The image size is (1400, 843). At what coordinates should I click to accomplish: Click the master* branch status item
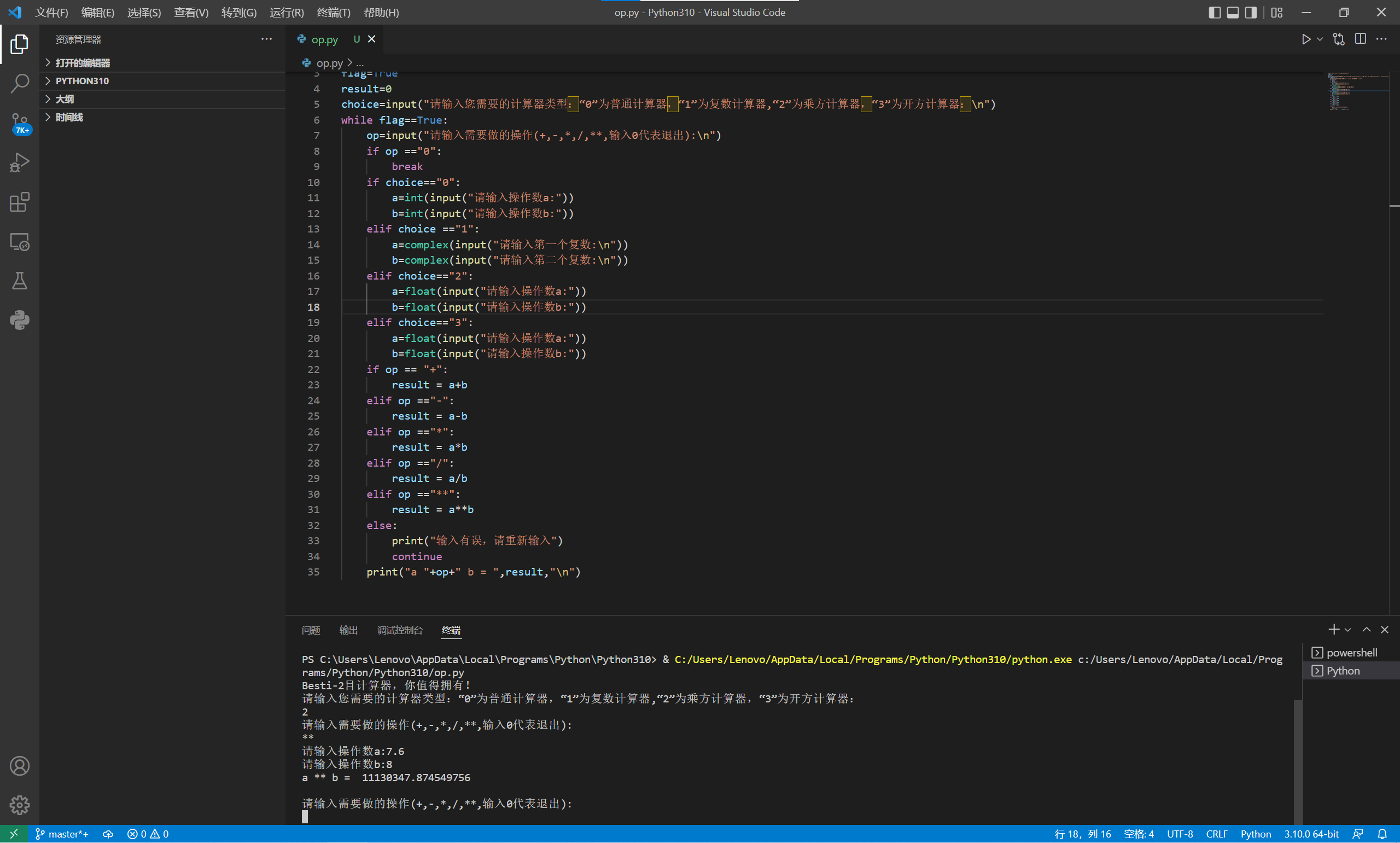click(62, 834)
